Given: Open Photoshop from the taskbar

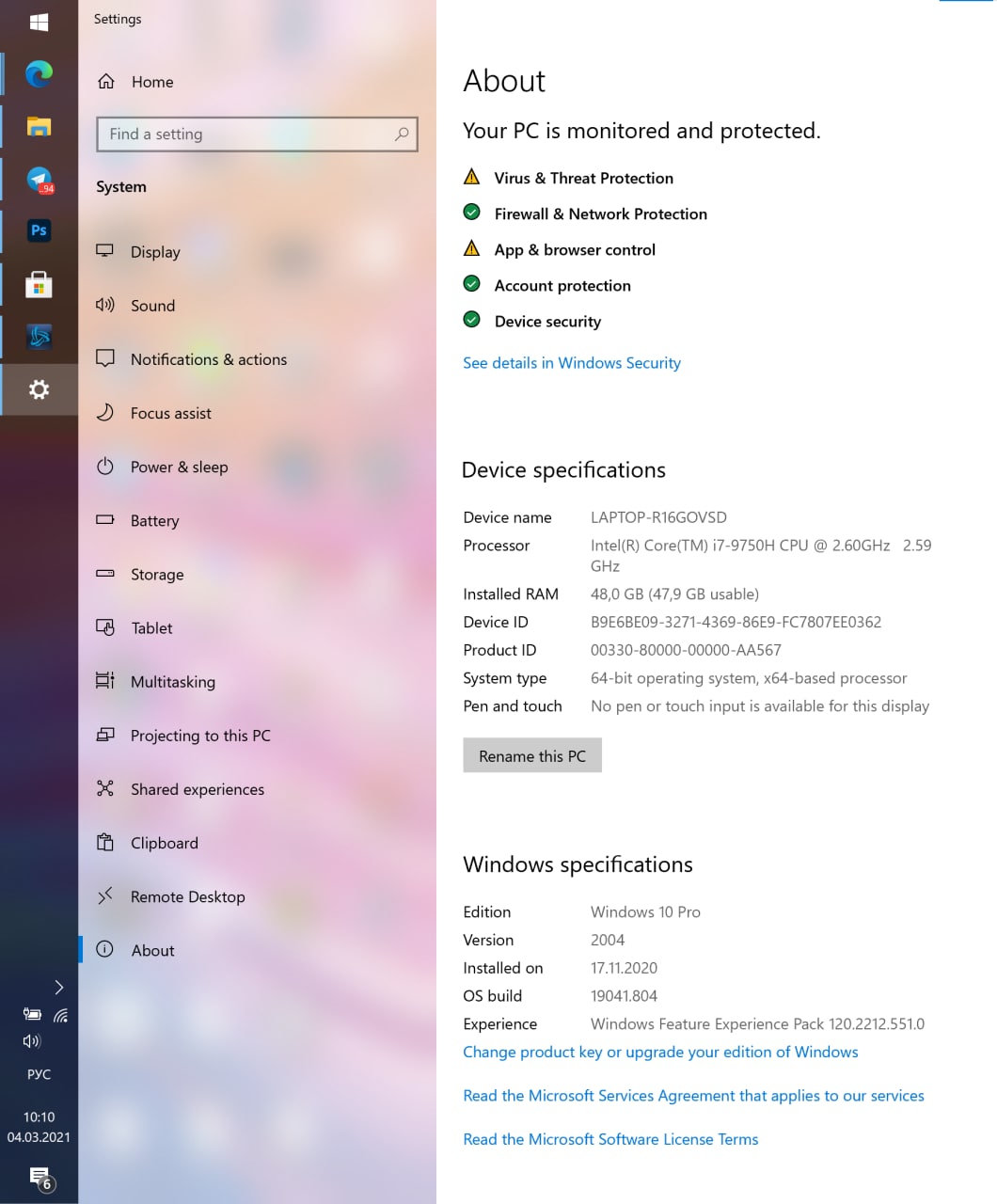Looking at the screenshot, I should click(x=39, y=230).
